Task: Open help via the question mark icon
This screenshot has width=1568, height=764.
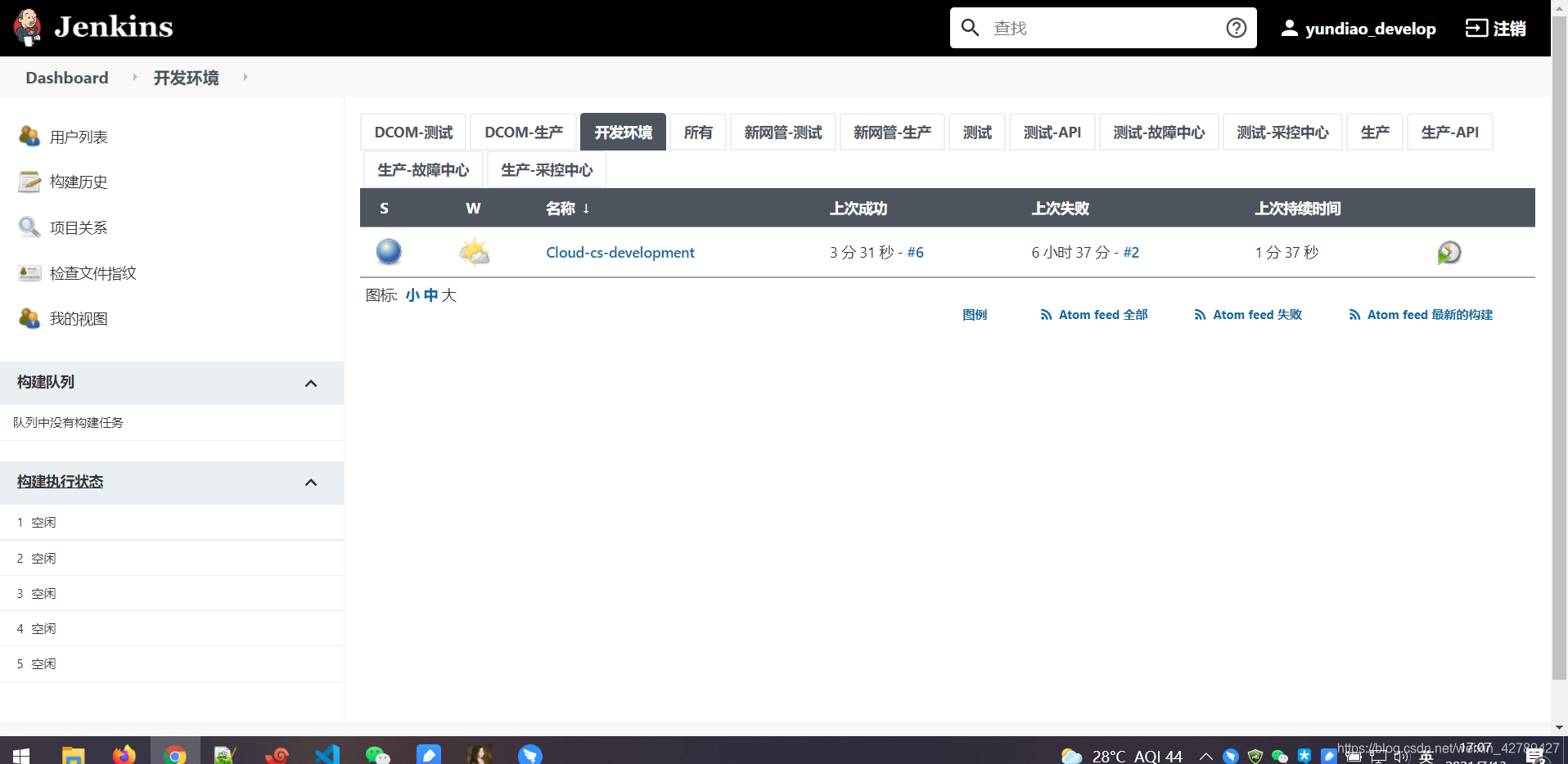Action: click(1236, 27)
